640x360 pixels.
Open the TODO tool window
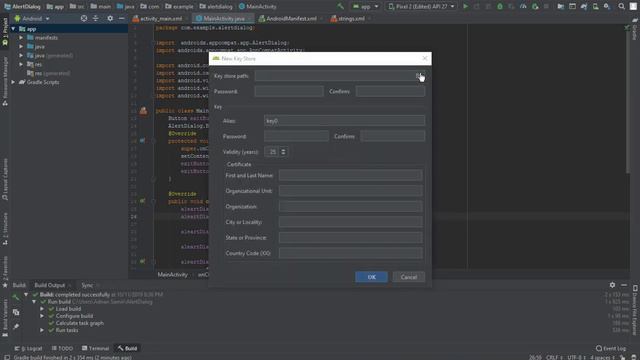(62, 349)
